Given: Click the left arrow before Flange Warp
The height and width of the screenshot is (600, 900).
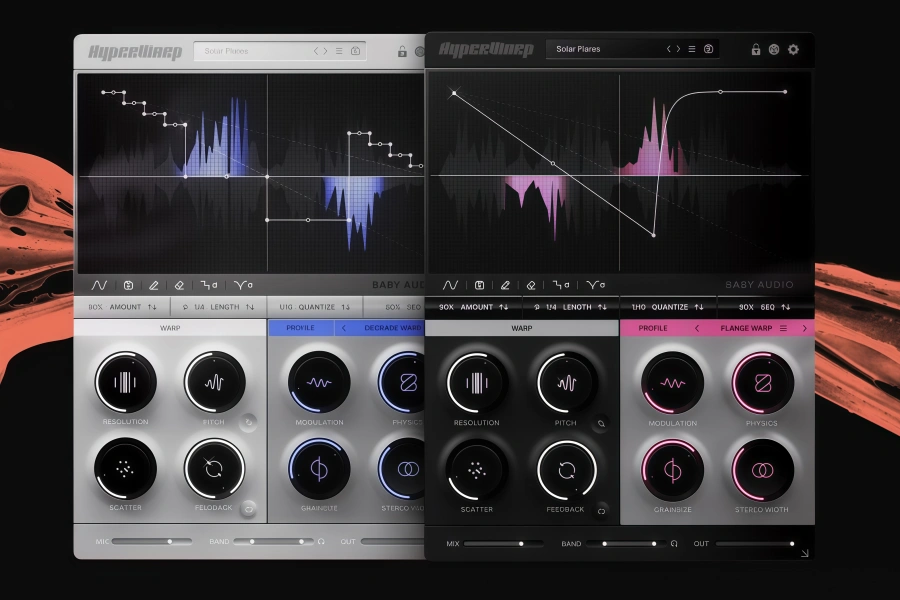Looking at the screenshot, I should (697, 328).
